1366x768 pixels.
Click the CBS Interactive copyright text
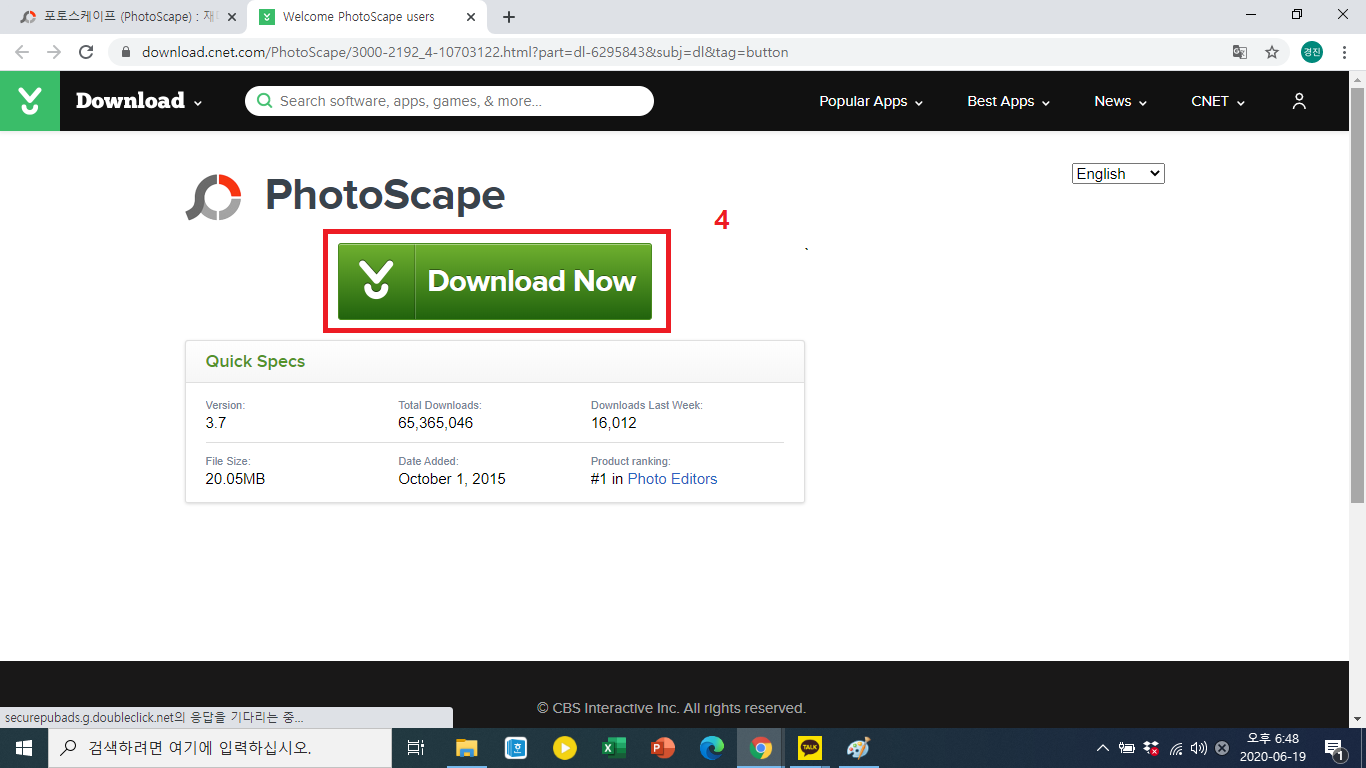671,708
